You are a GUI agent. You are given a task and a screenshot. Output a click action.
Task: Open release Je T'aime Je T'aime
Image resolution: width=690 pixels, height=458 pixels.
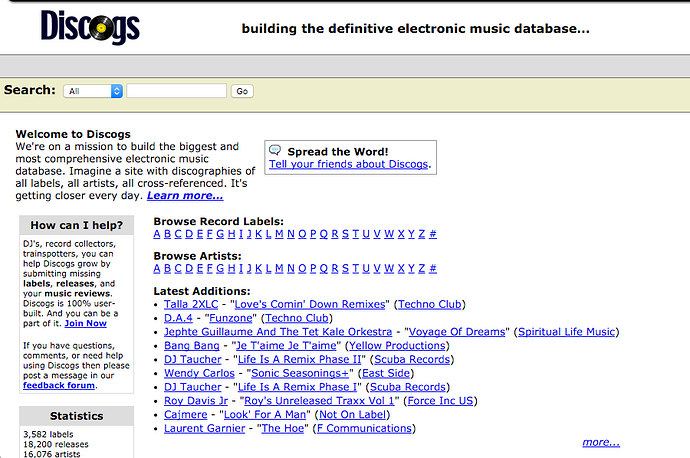(286, 346)
